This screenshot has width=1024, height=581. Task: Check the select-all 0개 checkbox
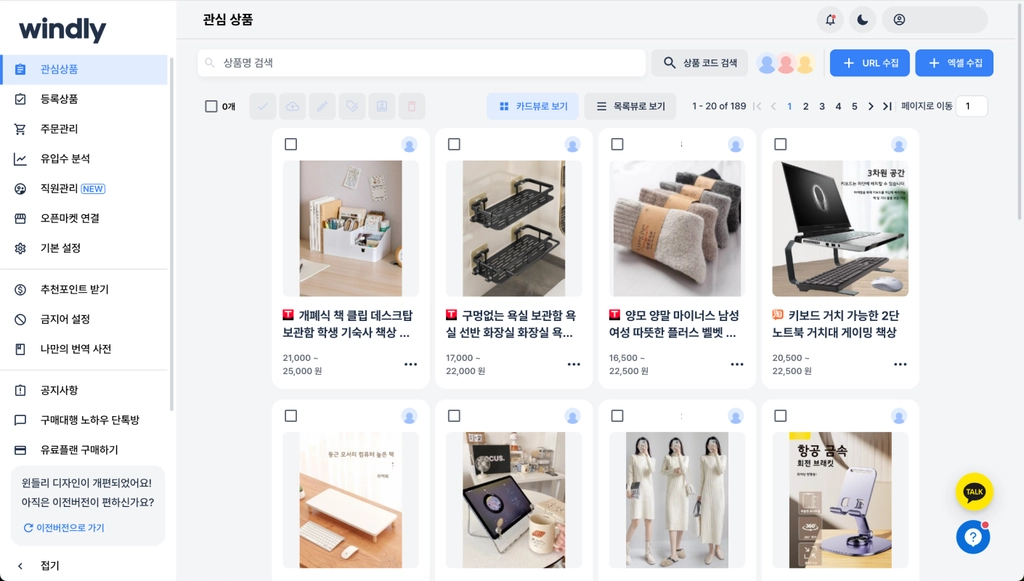coord(211,106)
